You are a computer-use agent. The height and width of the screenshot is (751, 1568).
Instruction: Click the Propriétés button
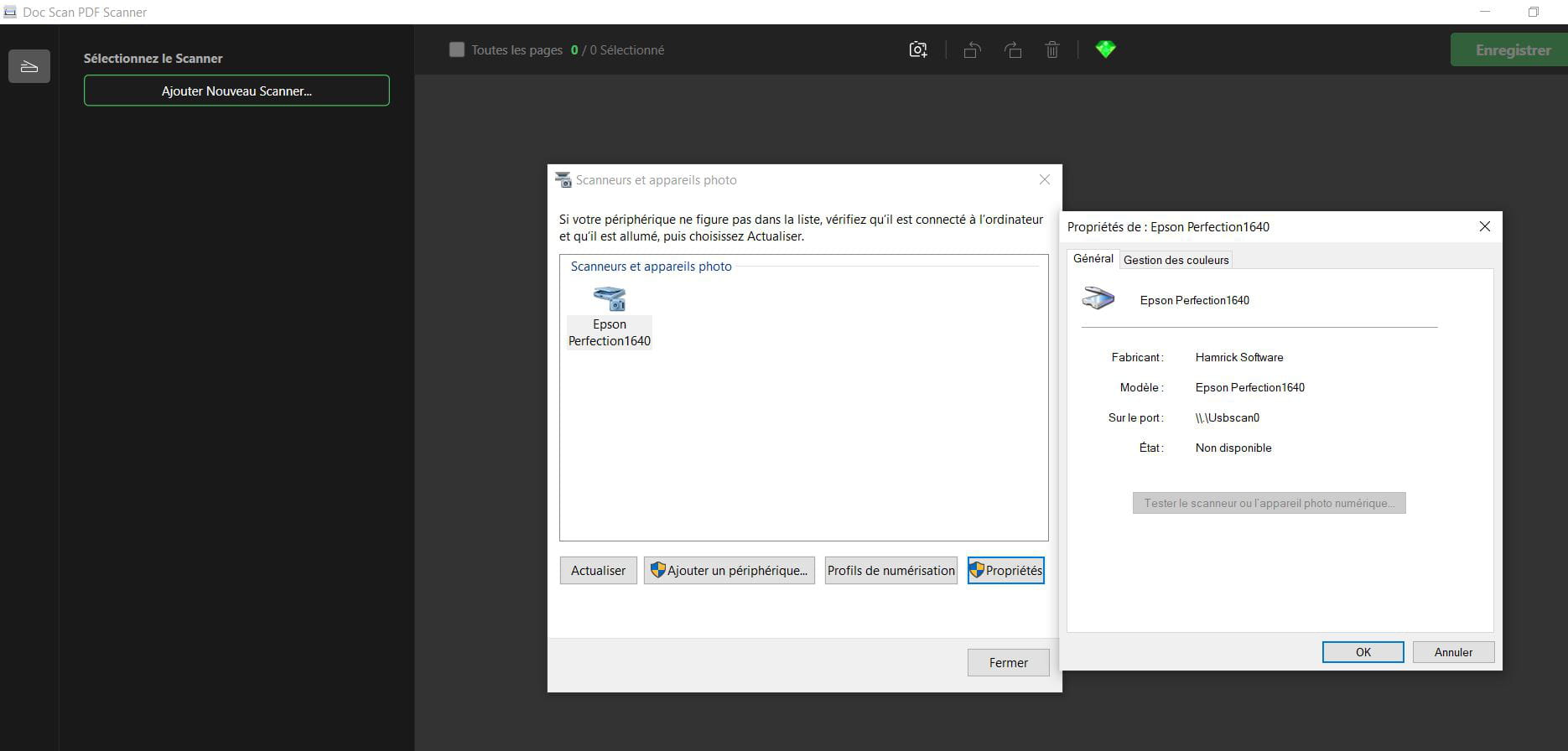click(x=1005, y=570)
